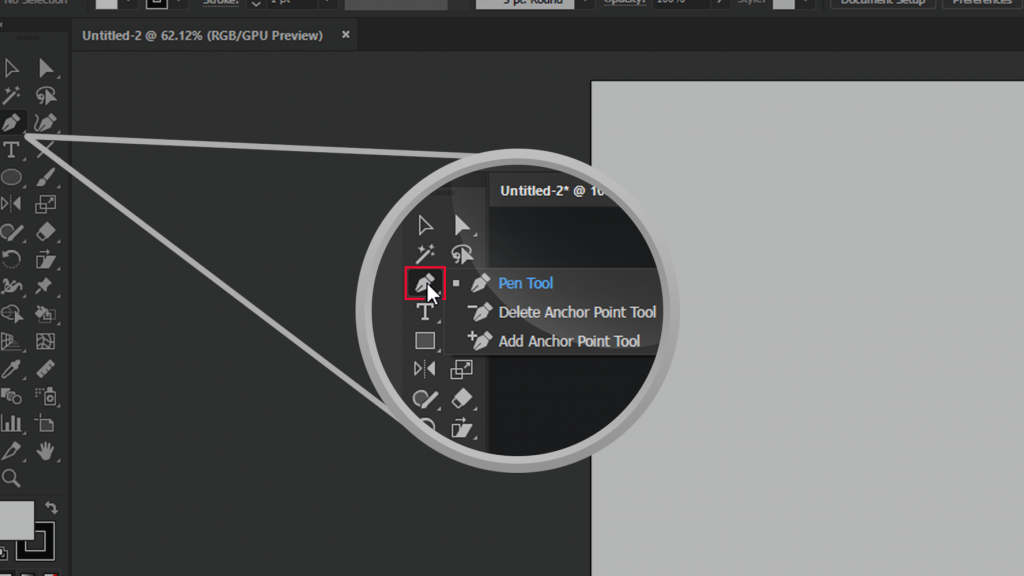Select the Live Paint Bucket tool
Image resolution: width=1024 pixels, height=576 pixels.
tap(45, 314)
